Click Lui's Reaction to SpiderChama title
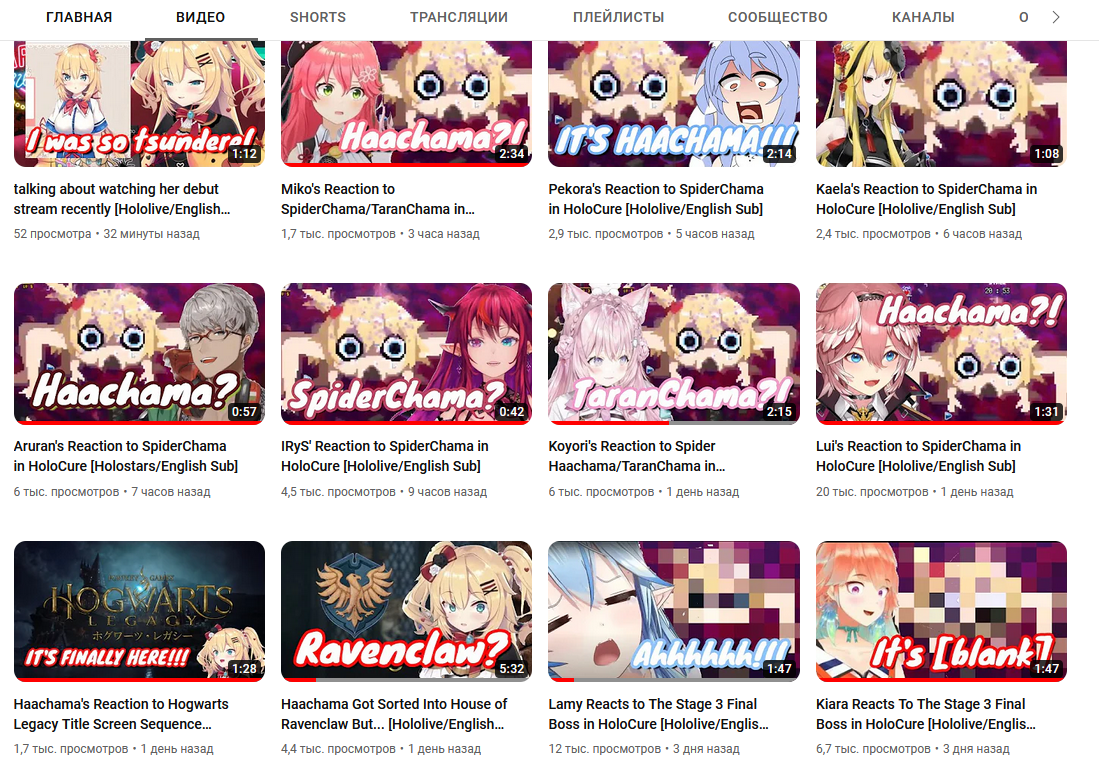 coord(918,456)
